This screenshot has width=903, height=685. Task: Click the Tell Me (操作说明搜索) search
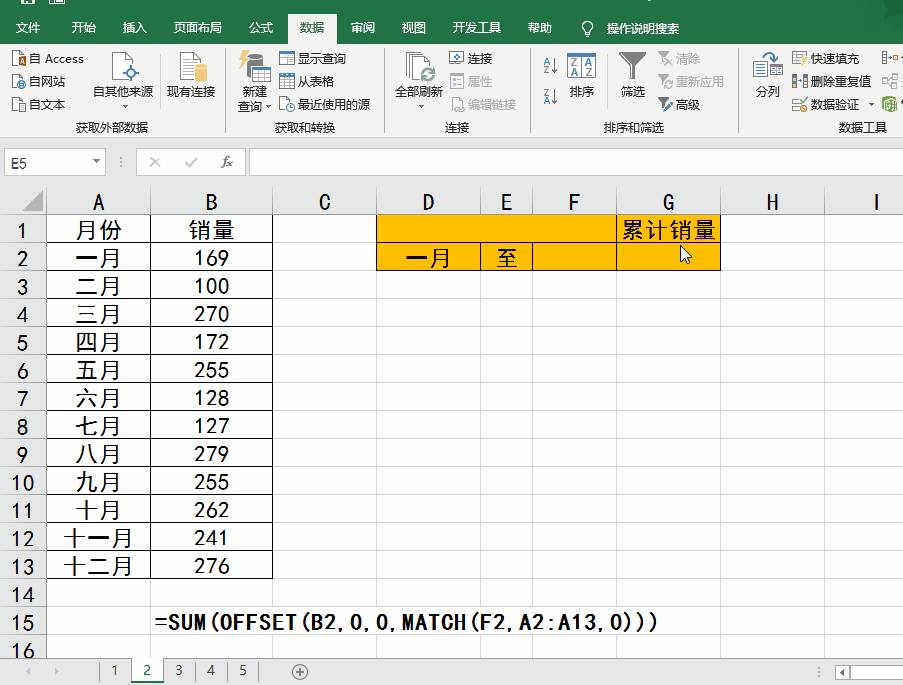[x=630, y=28]
